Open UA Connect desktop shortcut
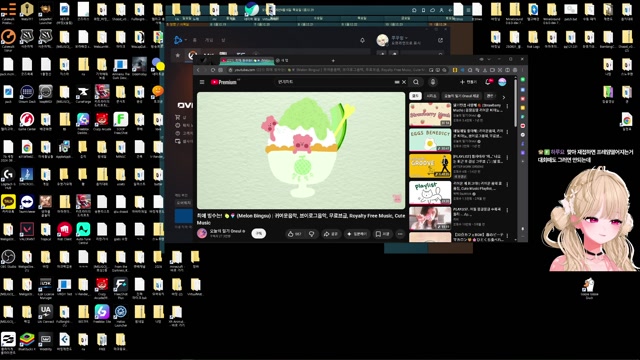The height and width of the screenshot is (360, 640). [46, 314]
